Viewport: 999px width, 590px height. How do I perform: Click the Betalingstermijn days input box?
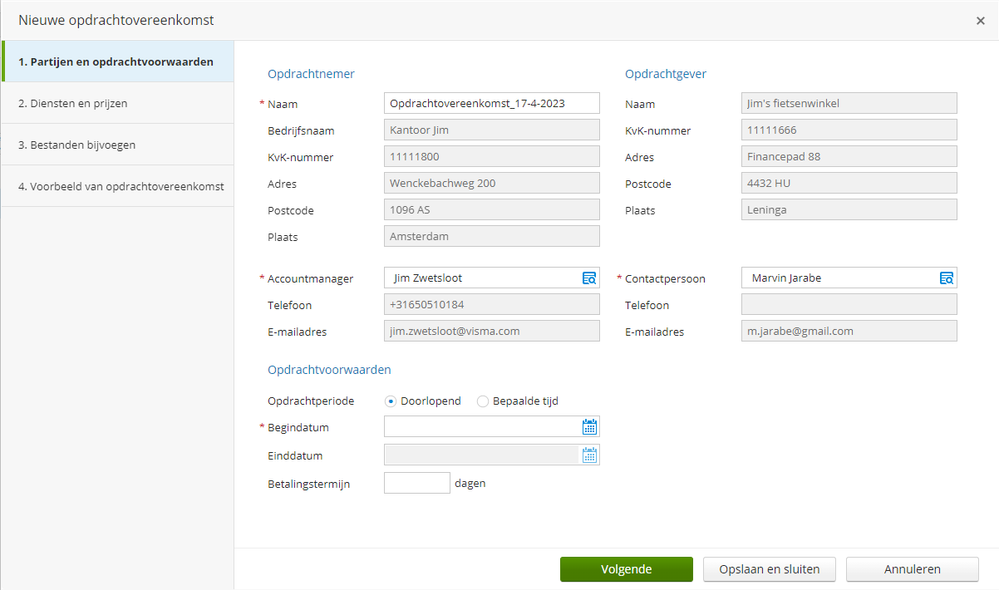(x=417, y=483)
